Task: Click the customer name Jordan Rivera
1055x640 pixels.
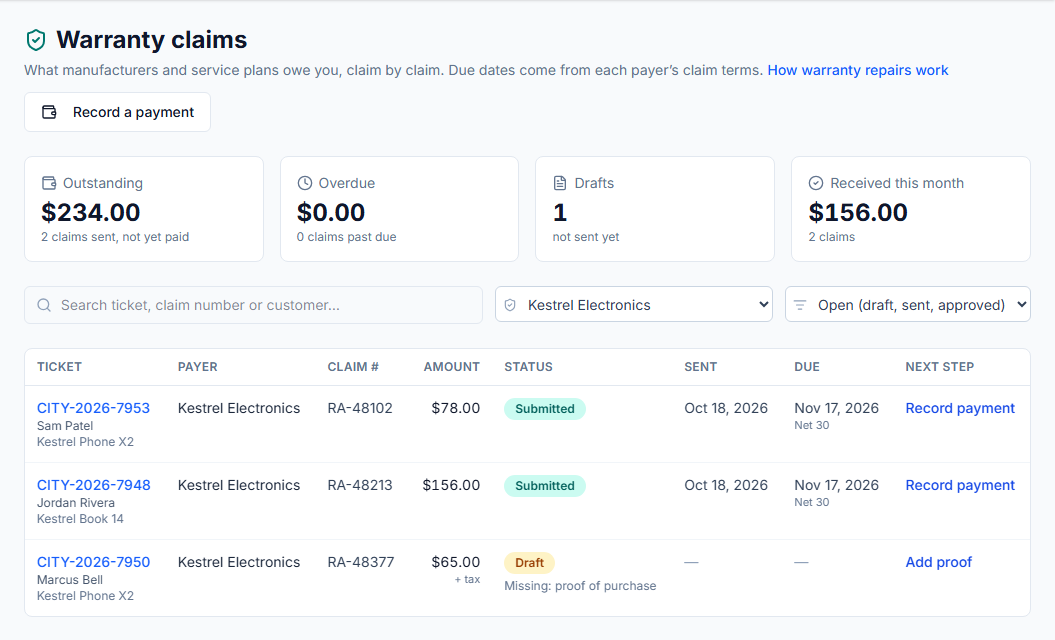Action: (75, 503)
